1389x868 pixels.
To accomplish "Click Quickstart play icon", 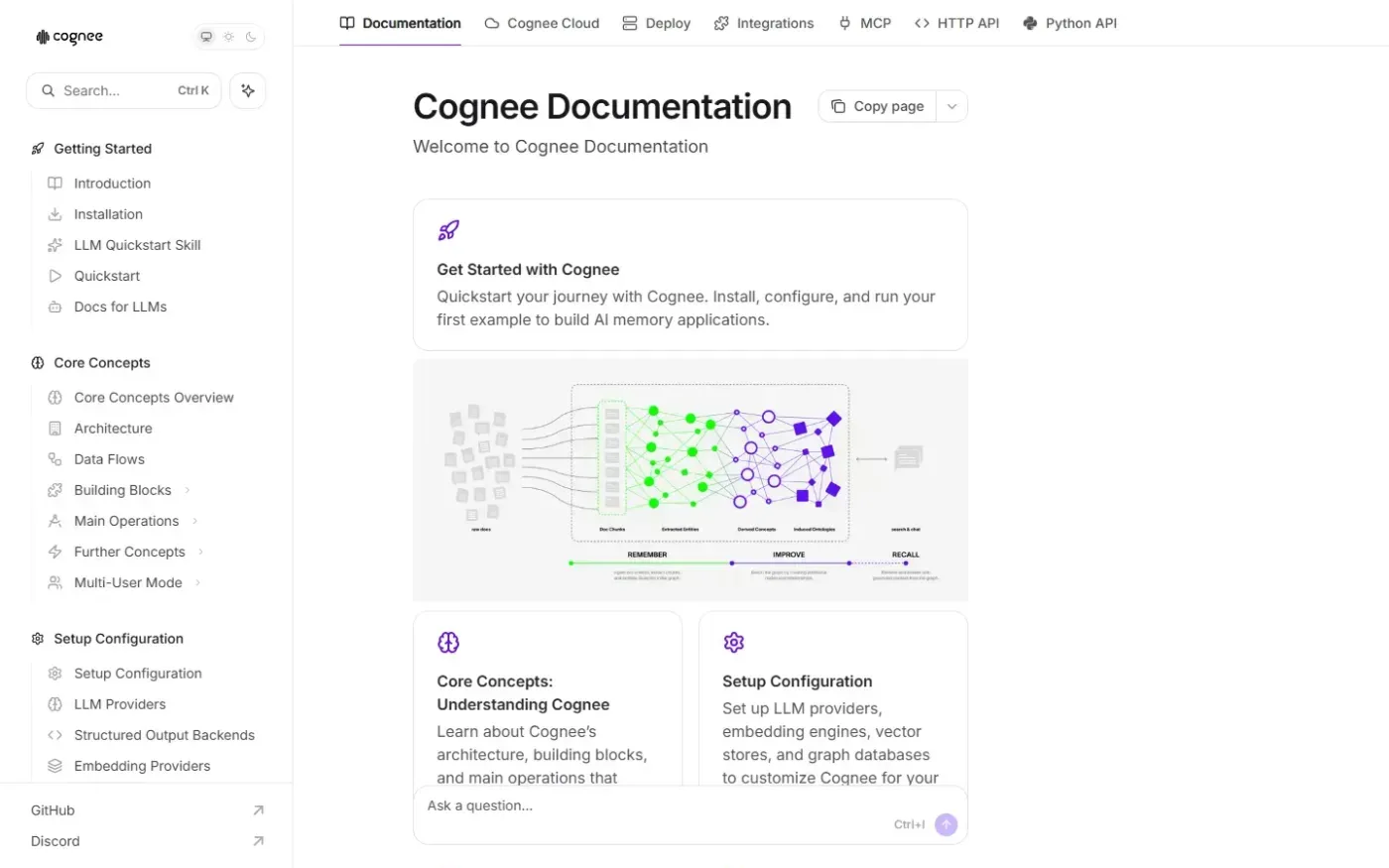I will pos(56,276).
